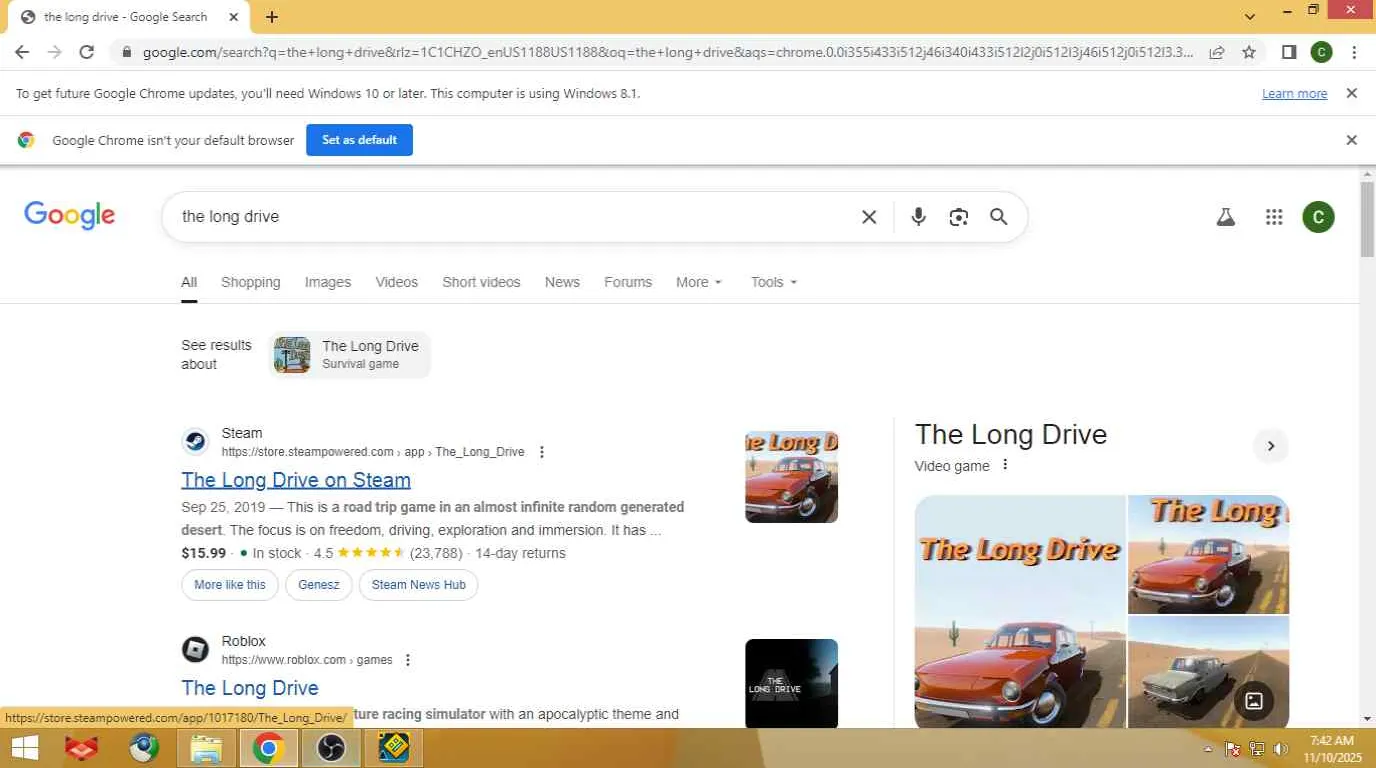1376x768 pixels.
Task: View site information lock icon
Action: coord(125,52)
